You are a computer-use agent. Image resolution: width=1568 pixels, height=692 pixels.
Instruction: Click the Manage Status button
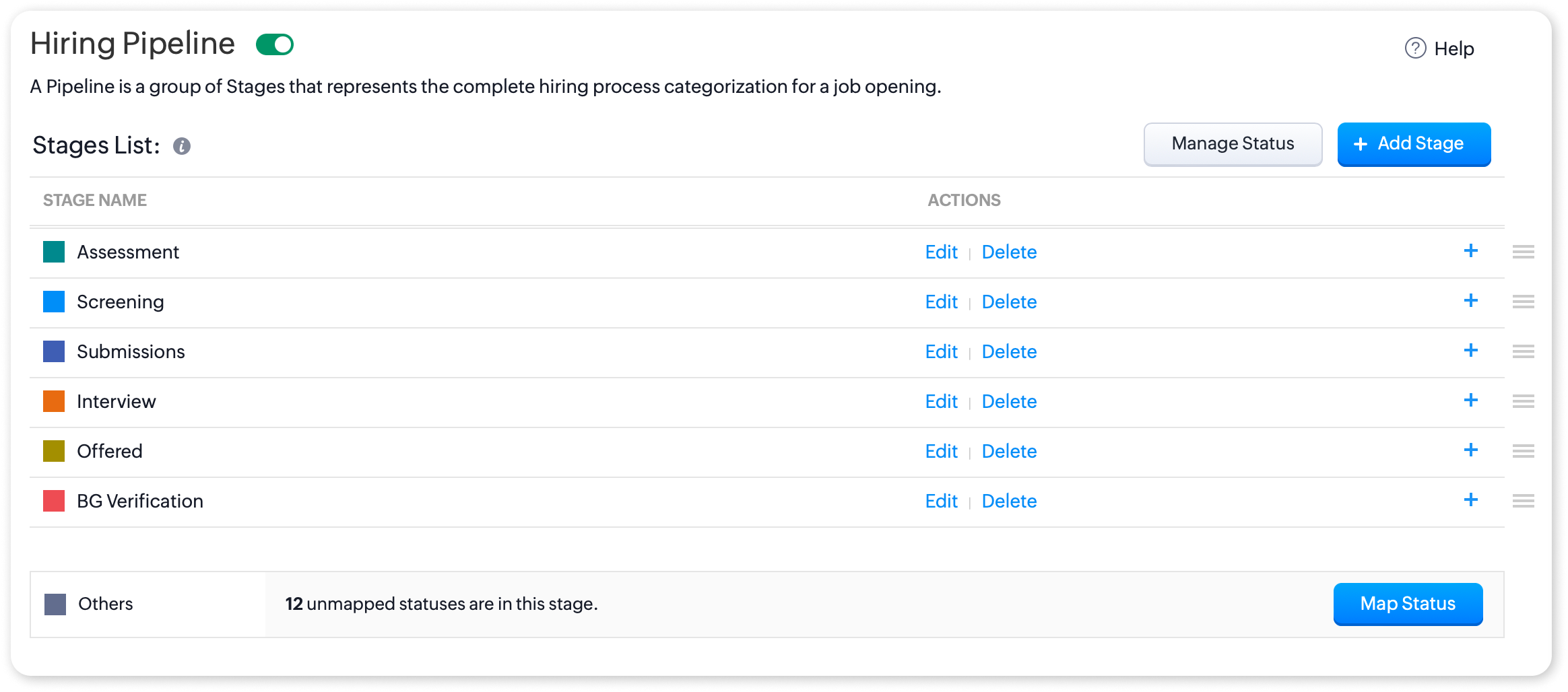tap(1233, 144)
